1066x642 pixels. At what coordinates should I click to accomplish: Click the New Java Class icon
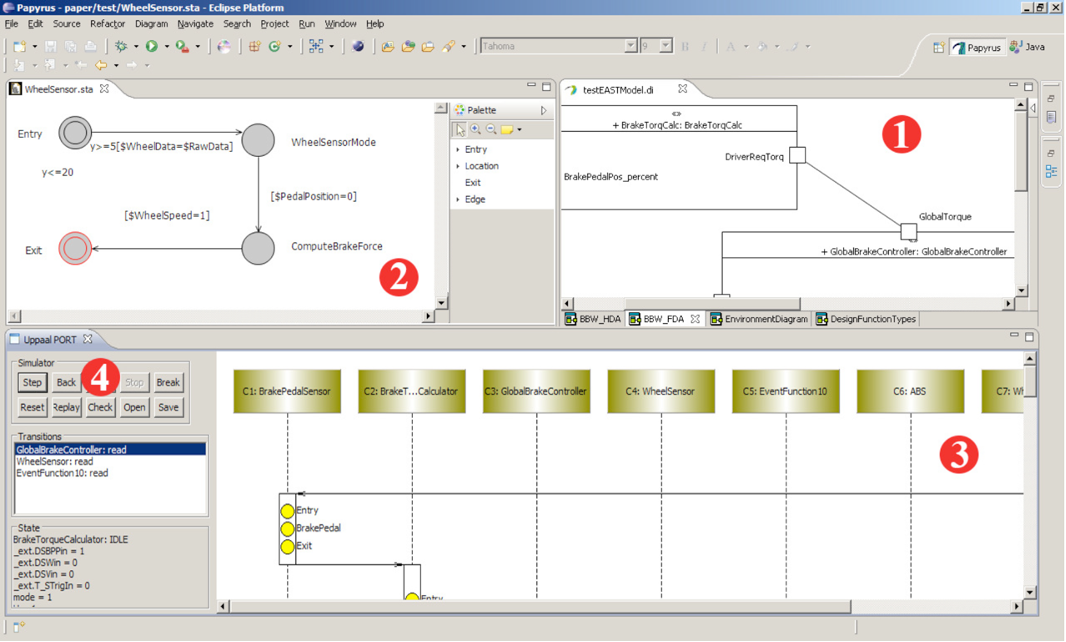pyautogui.click(x=275, y=46)
